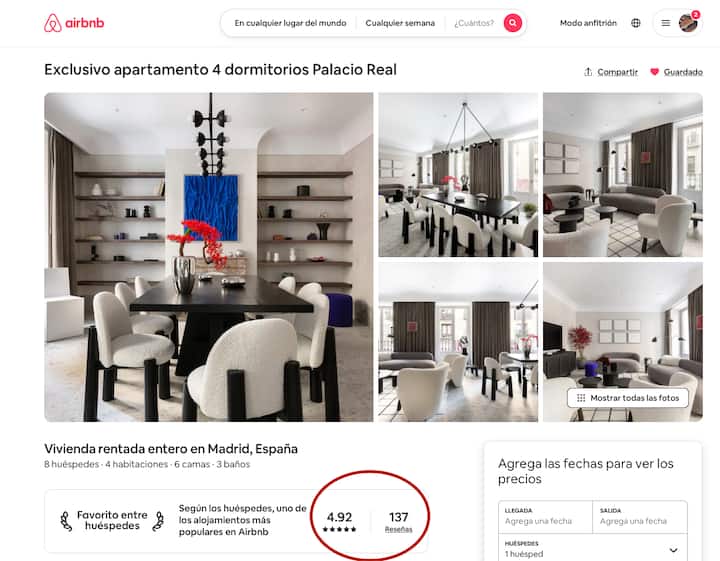
Task: Open the globe language selector
Action: coord(636,23)
